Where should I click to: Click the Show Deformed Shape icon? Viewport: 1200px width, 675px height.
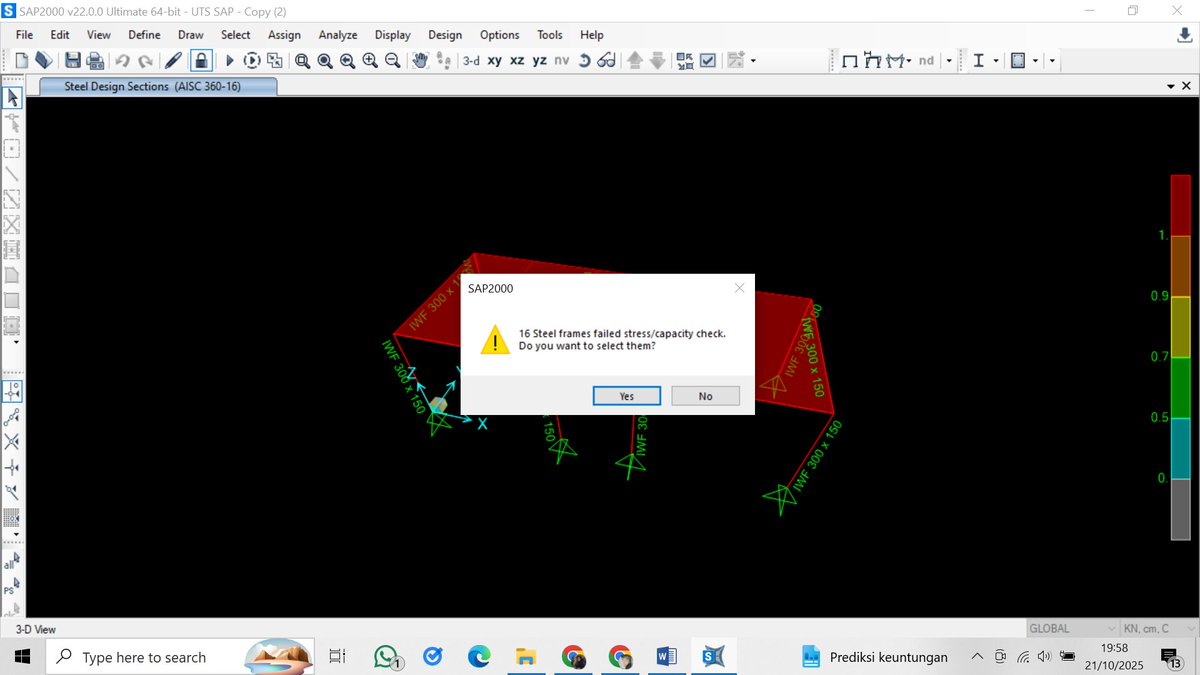pyautogui.click(x=873, y=61)
